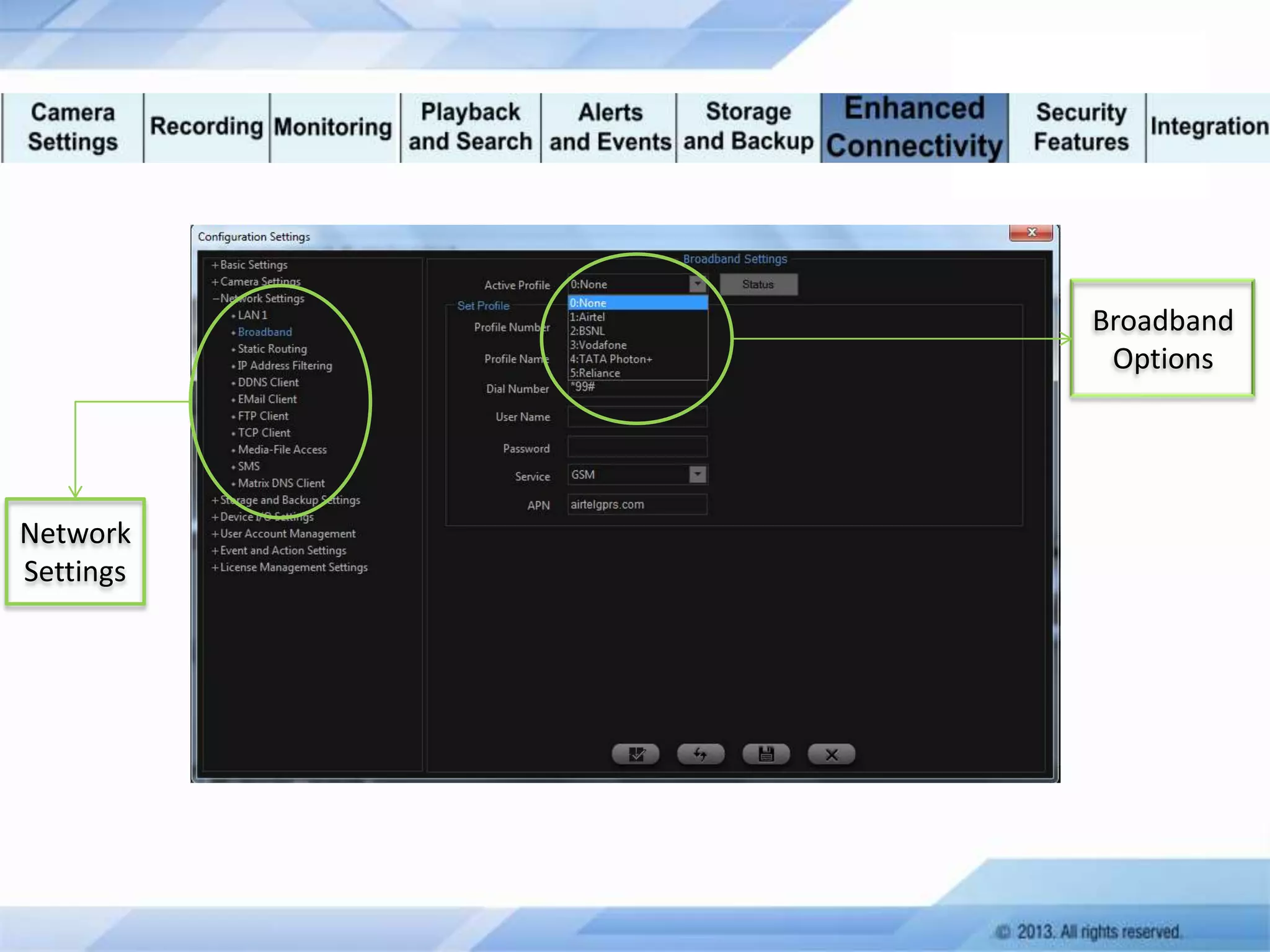This screenshot has width=1270, height=952.
Task: Select FTP Client tree item
Action: point(263,416)
